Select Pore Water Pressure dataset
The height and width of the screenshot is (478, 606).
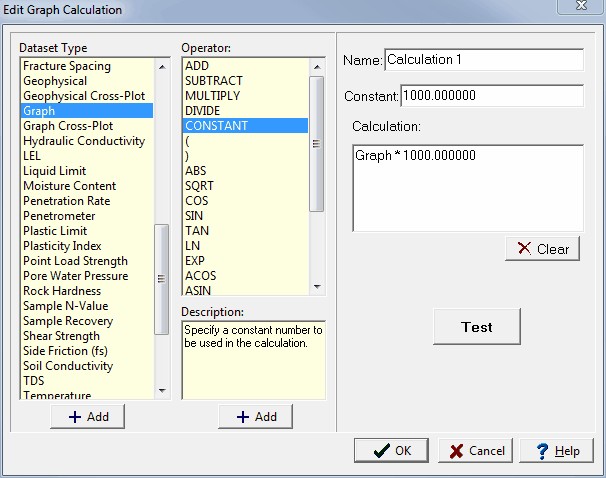click(x=75, y=276)
